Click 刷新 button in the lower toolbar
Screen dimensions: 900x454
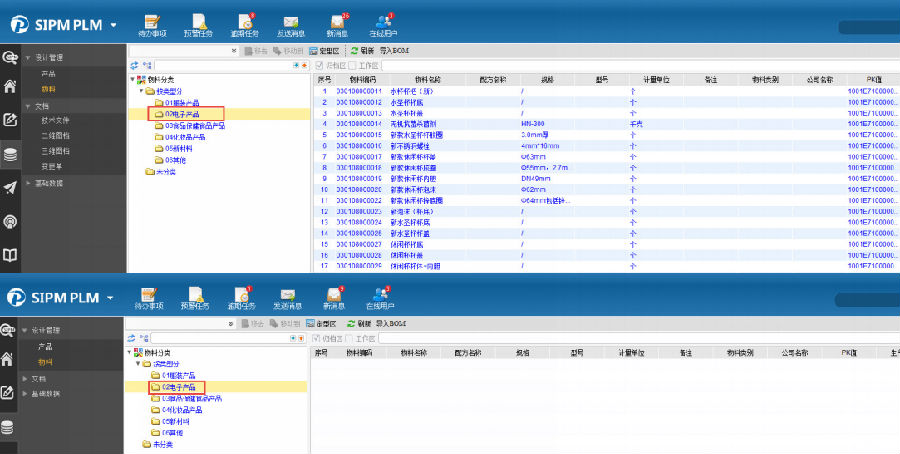360,324
